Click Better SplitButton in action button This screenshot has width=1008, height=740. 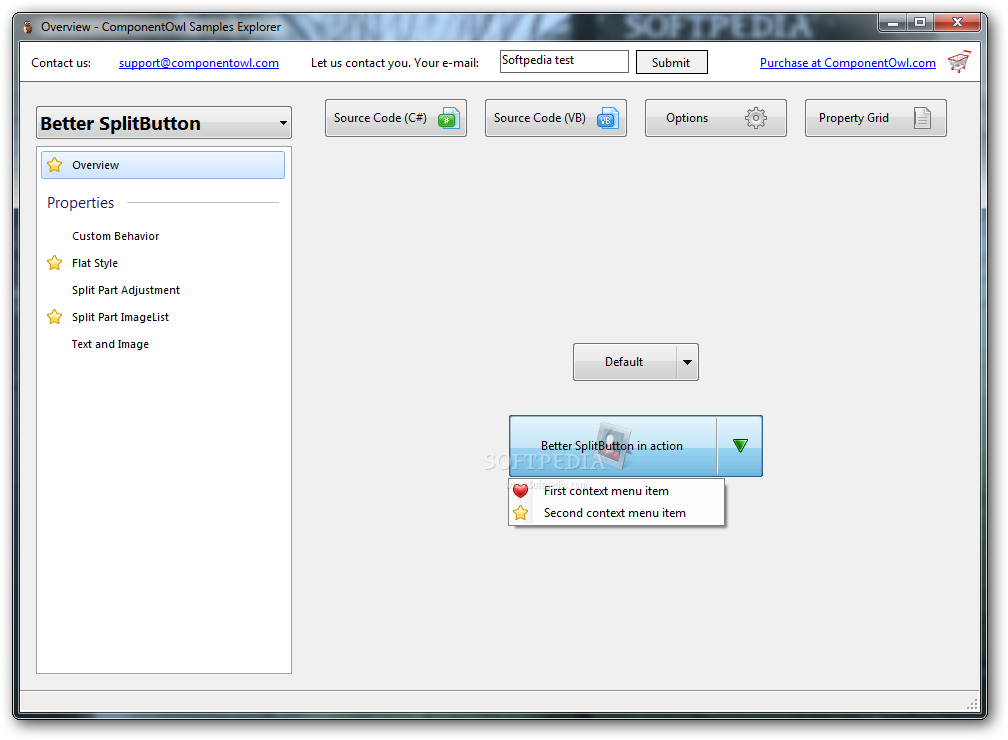[613, 446]
